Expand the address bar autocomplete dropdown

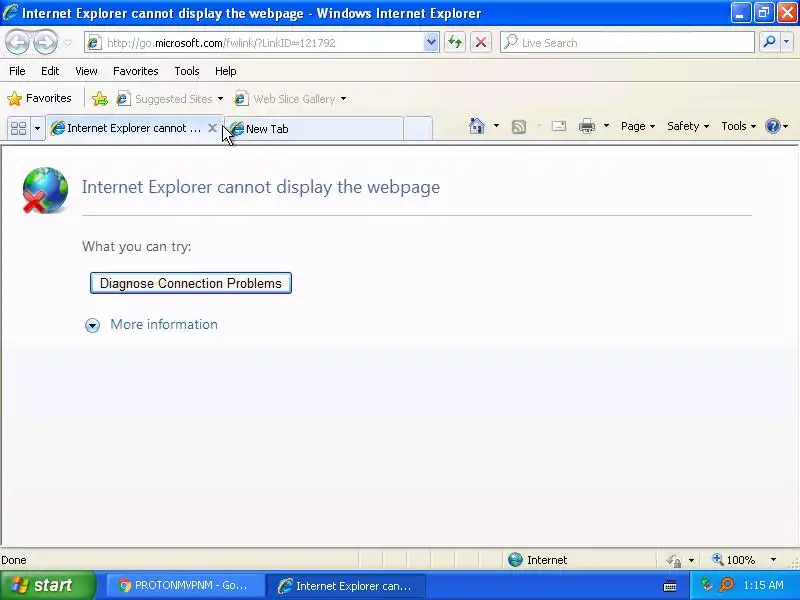coord(431,43)
